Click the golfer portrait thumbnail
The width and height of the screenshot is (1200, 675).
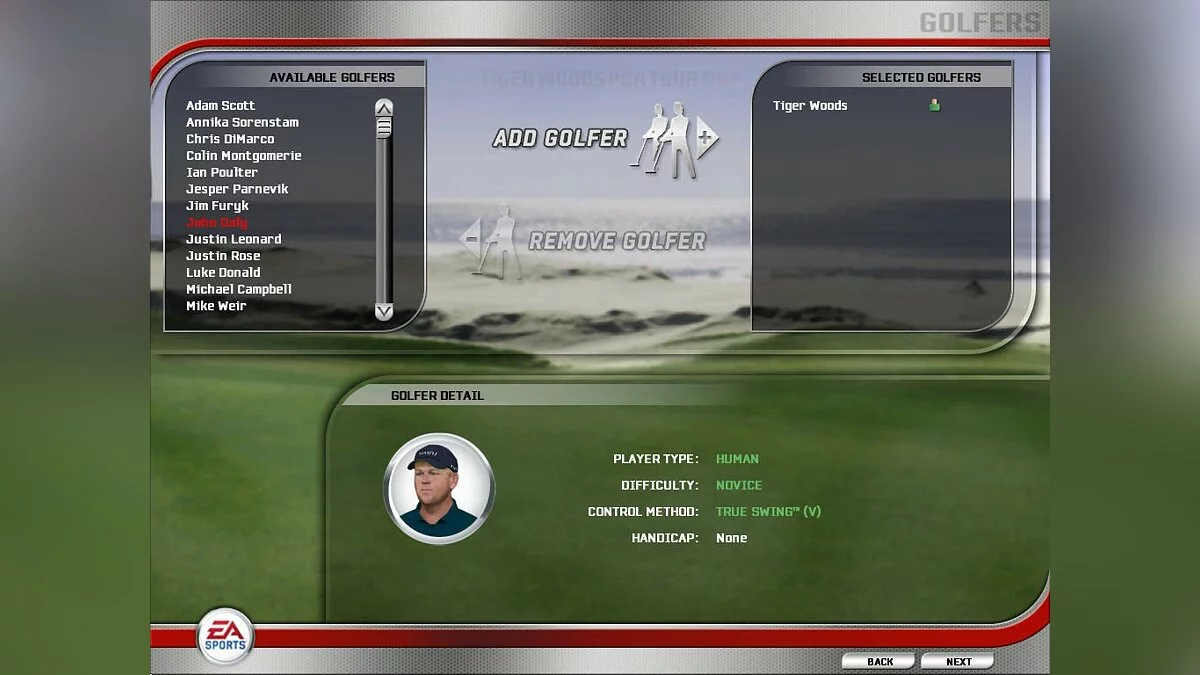coord(439,488)
